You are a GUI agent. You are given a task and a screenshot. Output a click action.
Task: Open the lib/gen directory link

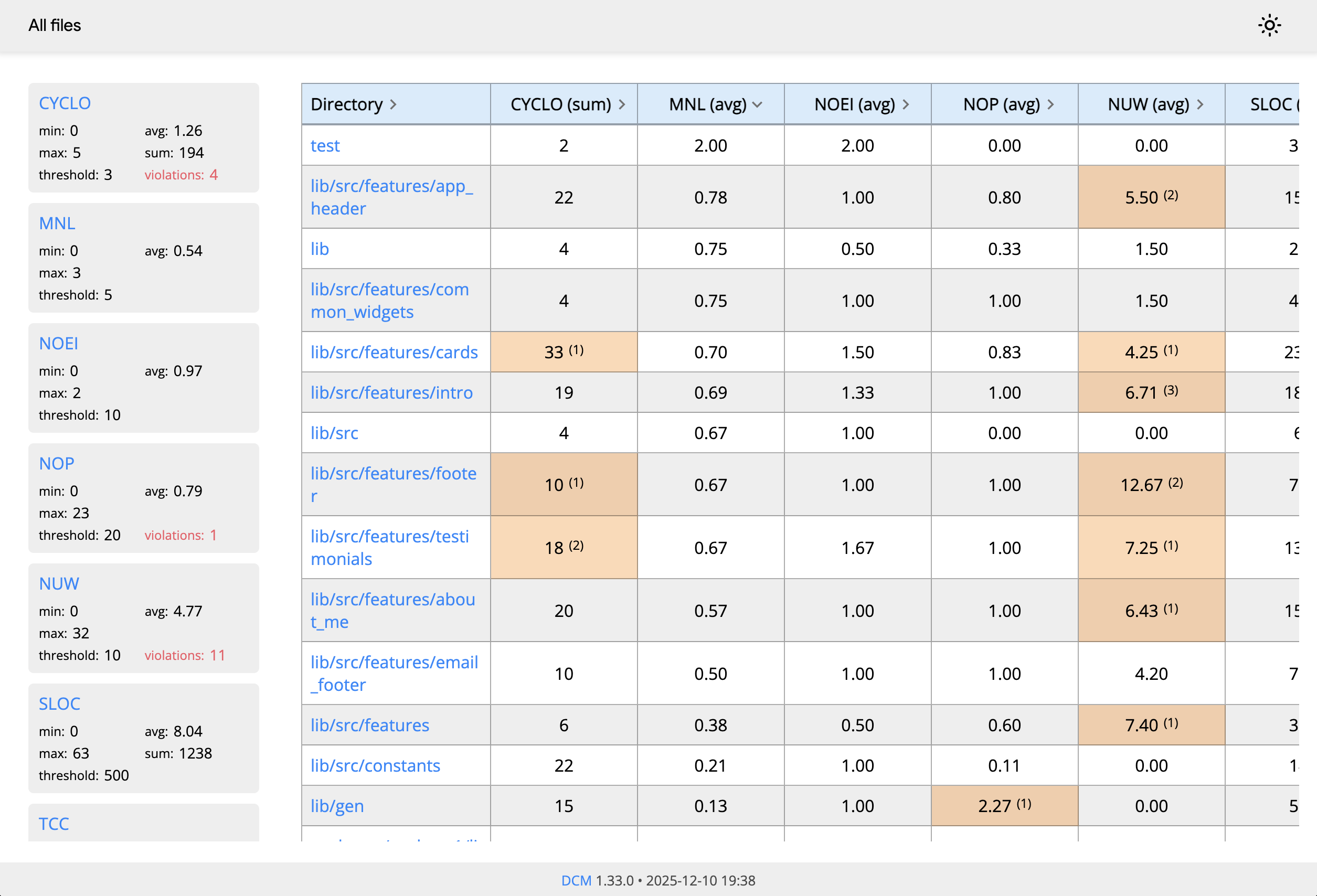click(x=337, y=805)
